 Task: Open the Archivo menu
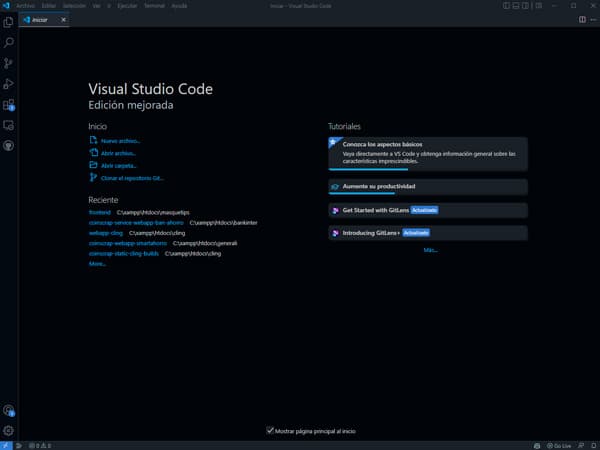(x=25, y=6)
